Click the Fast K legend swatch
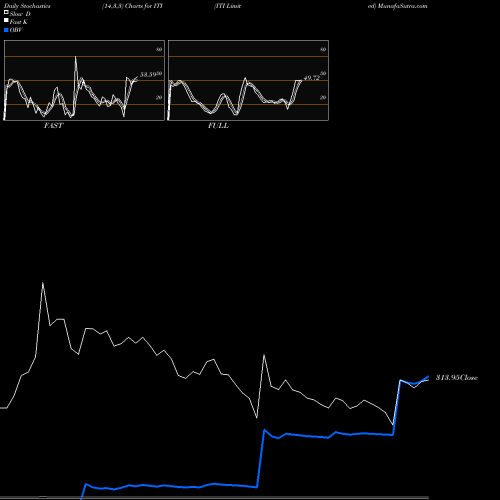 (6, 20)
